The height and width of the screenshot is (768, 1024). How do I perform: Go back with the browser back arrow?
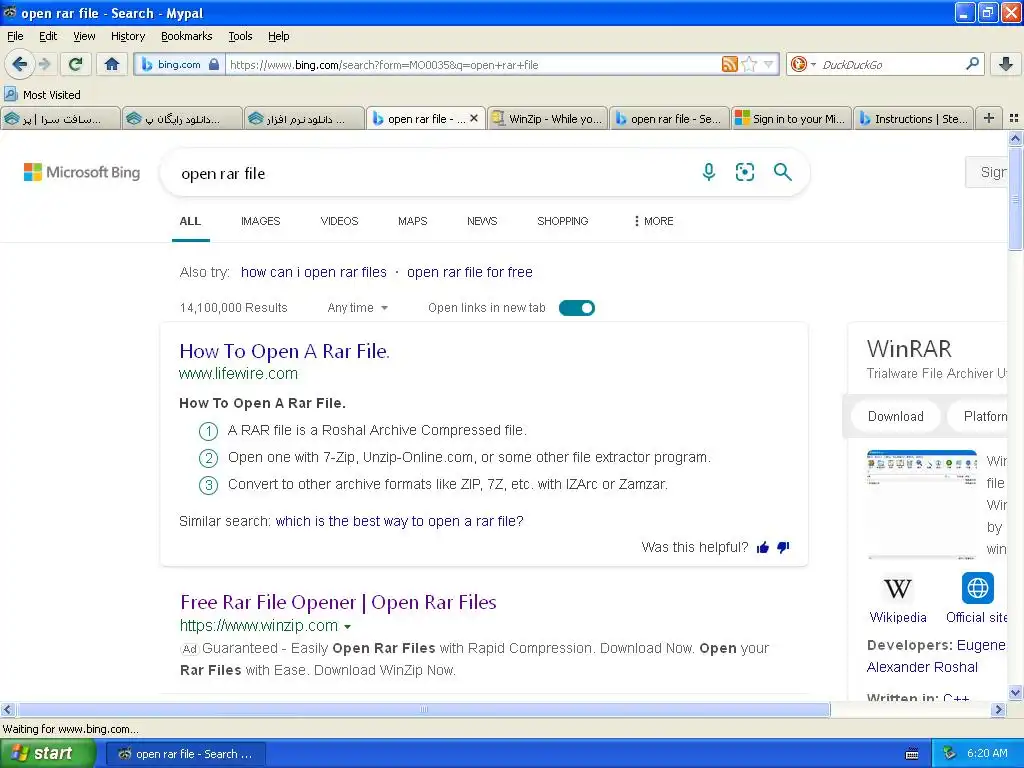point(20,64)
